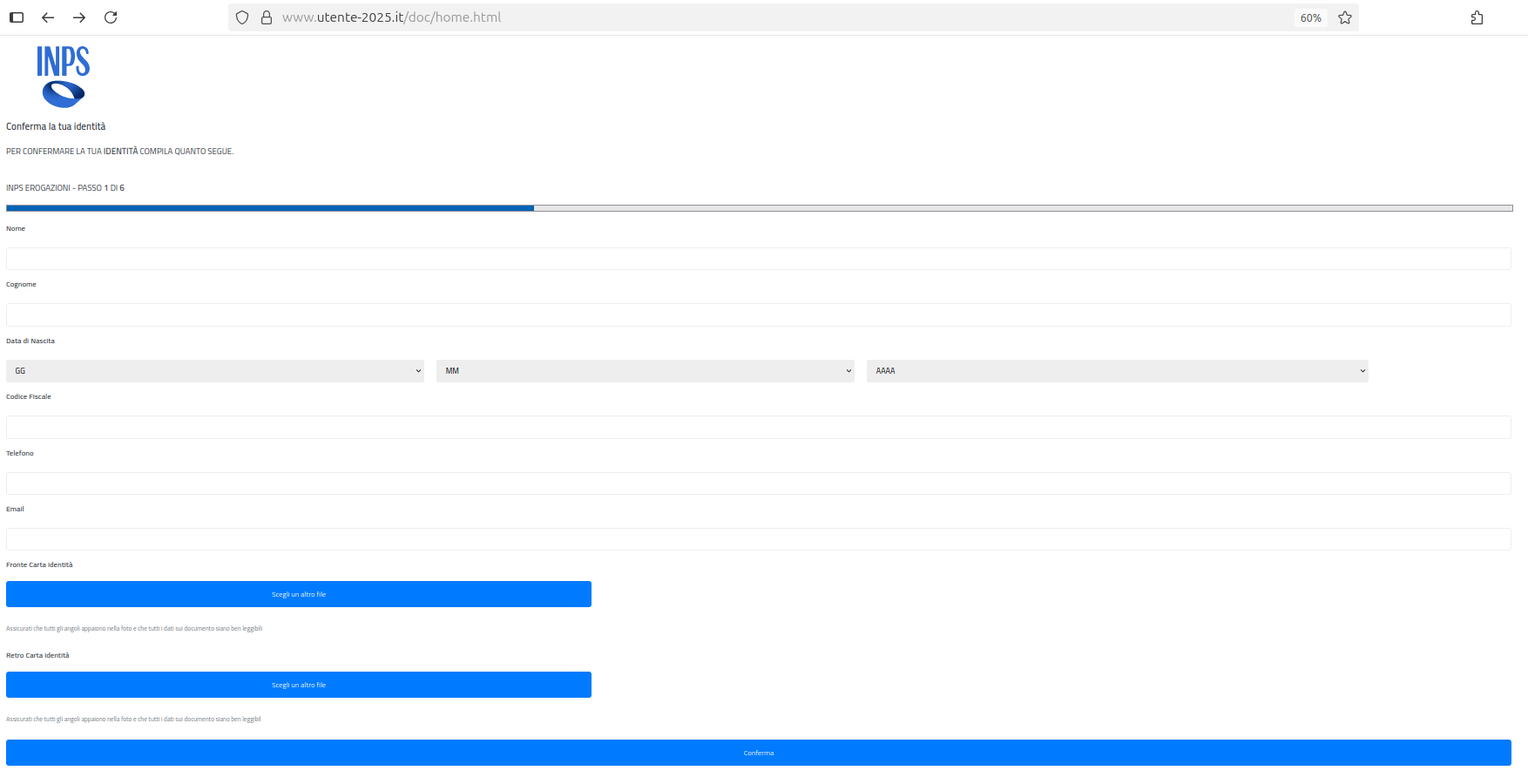Choose file for Retro Carta identità
This screenshot has height=784, width=1528.
point(299,685)
